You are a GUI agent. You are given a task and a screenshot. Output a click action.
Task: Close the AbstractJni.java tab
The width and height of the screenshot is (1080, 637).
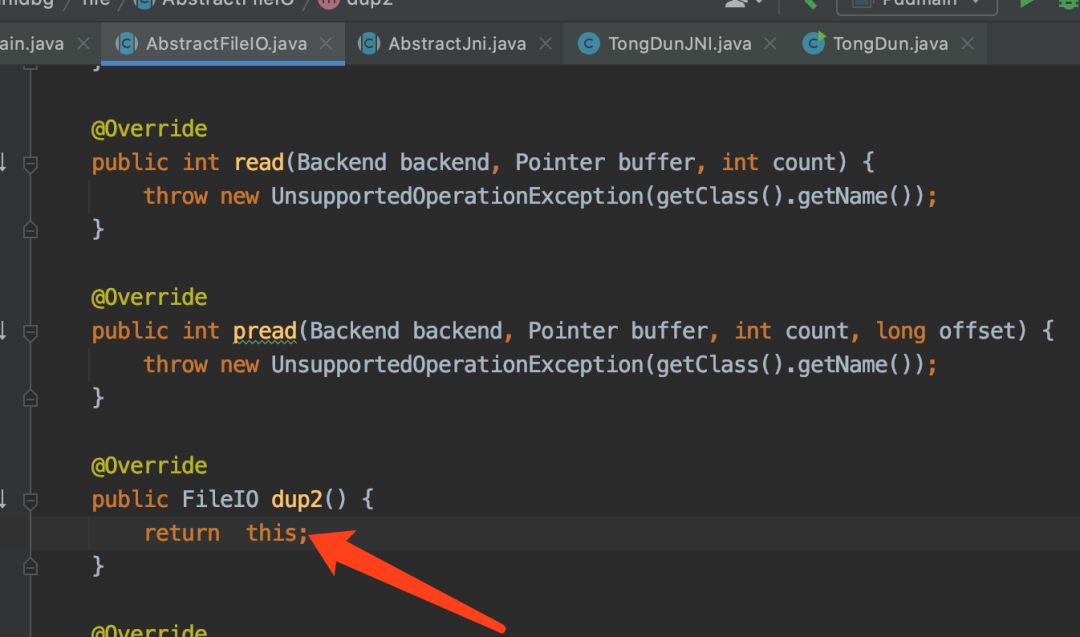click(x=546, y=44)
